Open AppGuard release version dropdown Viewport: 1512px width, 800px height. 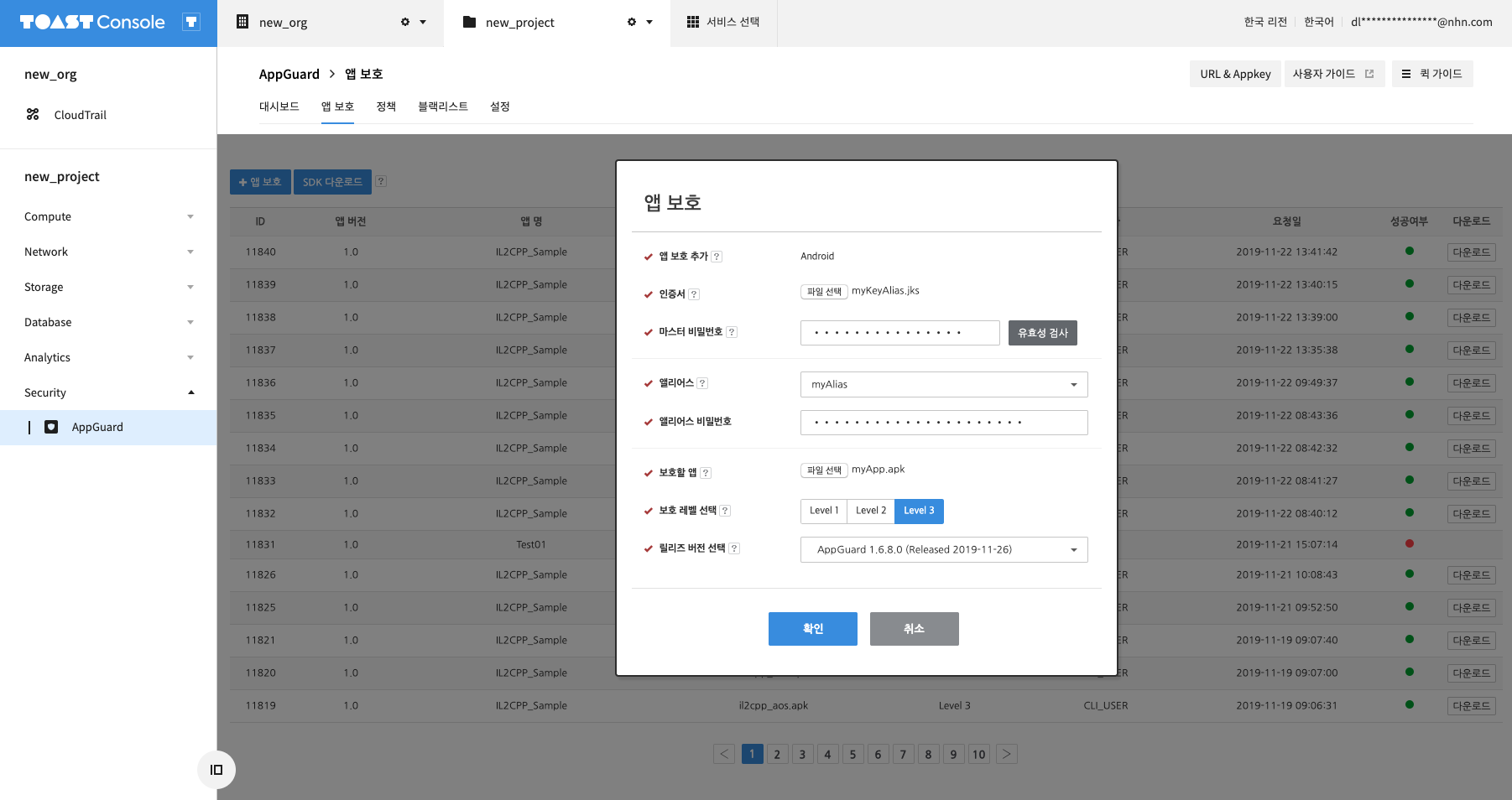point(944,549)
